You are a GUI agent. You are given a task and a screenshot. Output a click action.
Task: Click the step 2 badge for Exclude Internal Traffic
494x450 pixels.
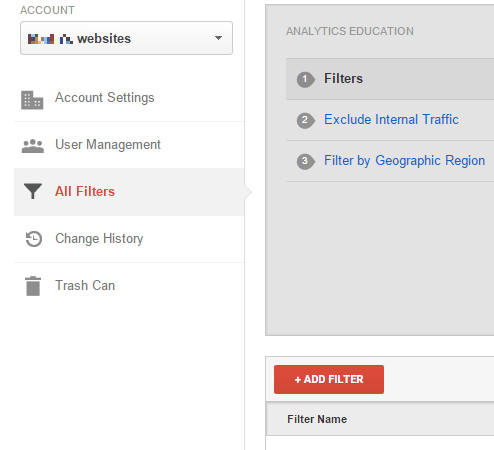(x=305, y=120)
